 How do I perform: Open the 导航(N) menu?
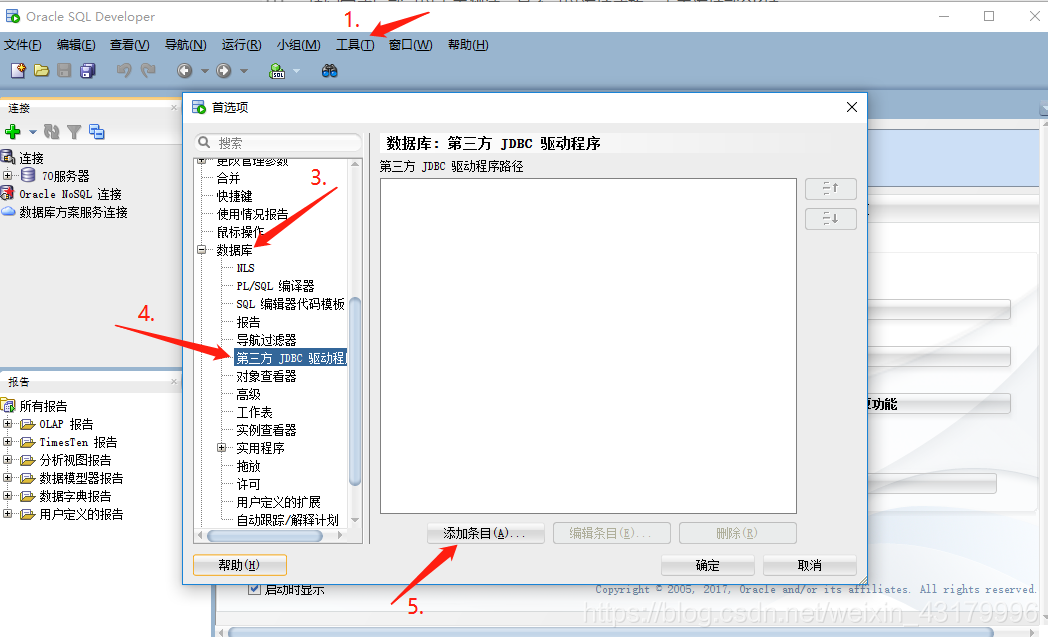185,45
